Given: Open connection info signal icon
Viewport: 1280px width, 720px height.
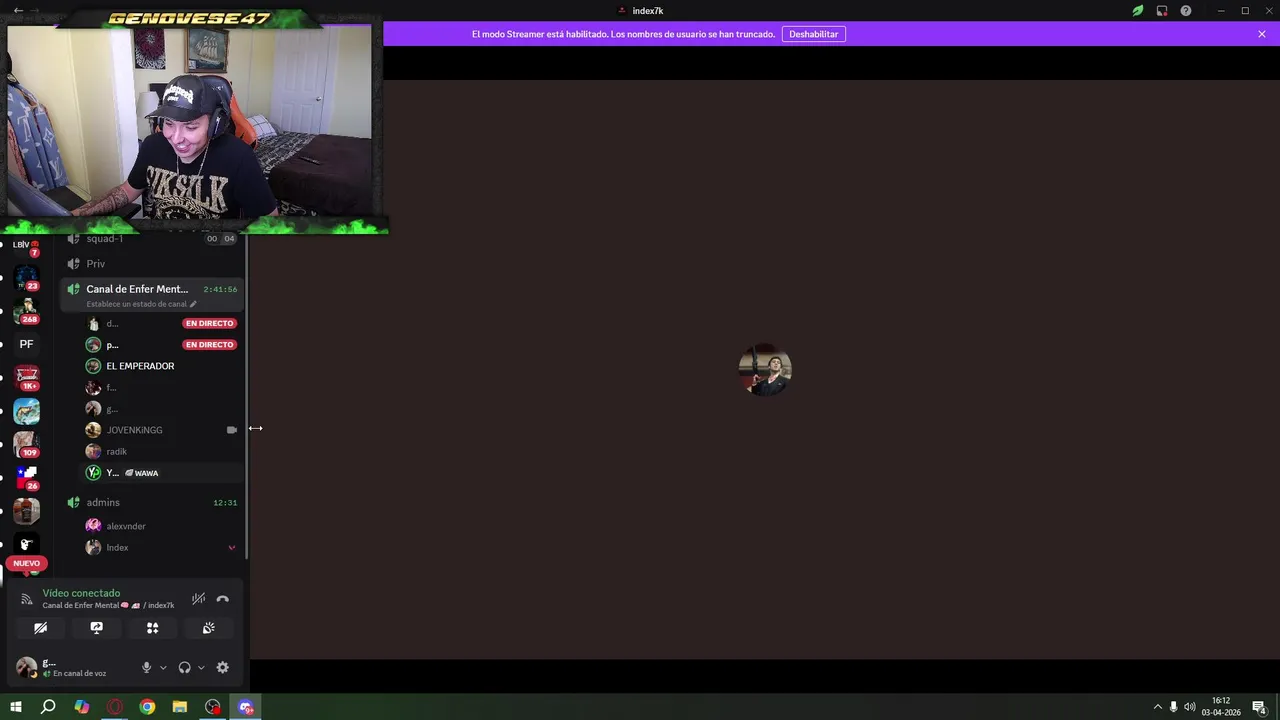Looking at the screenshot, I should (x=27, y=599).
